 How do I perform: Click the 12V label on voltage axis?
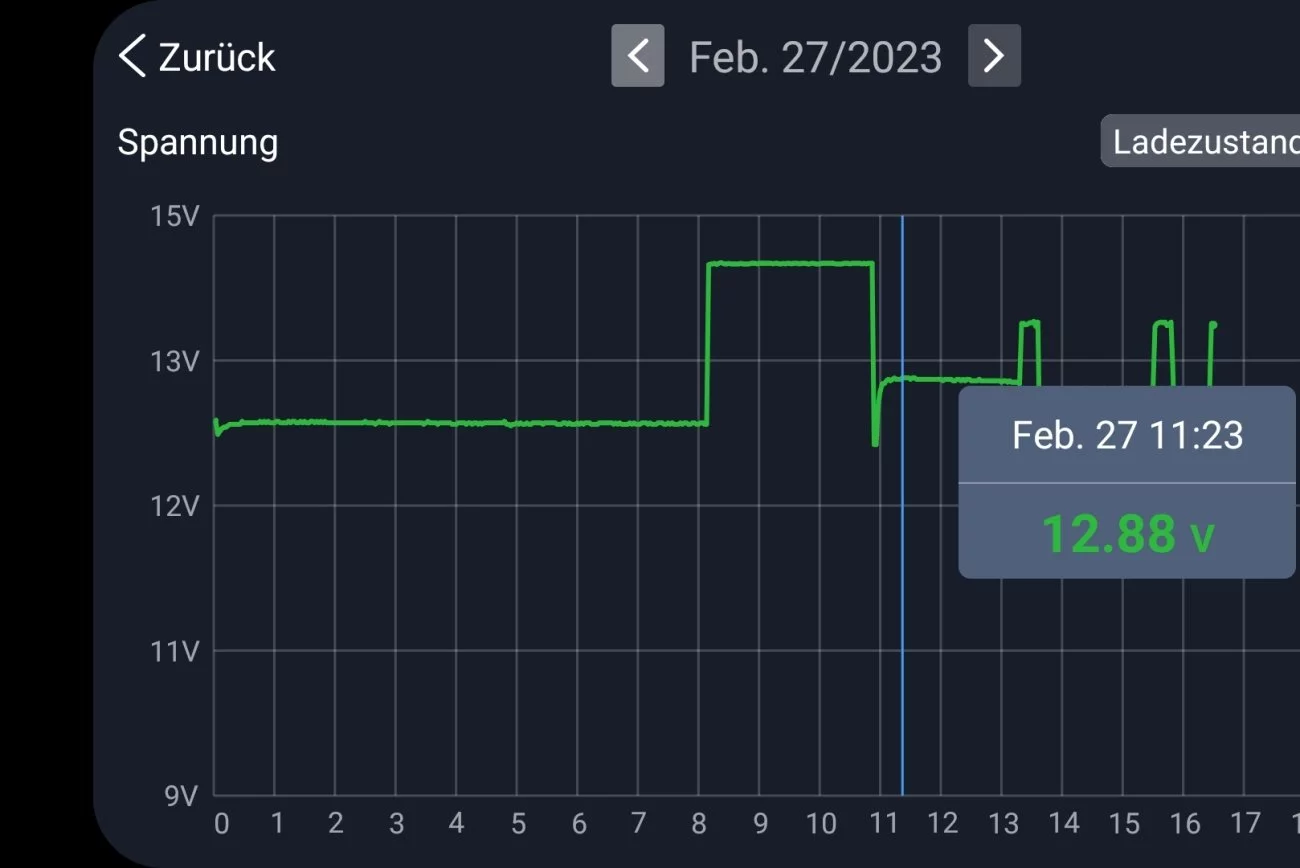(174, 506)
